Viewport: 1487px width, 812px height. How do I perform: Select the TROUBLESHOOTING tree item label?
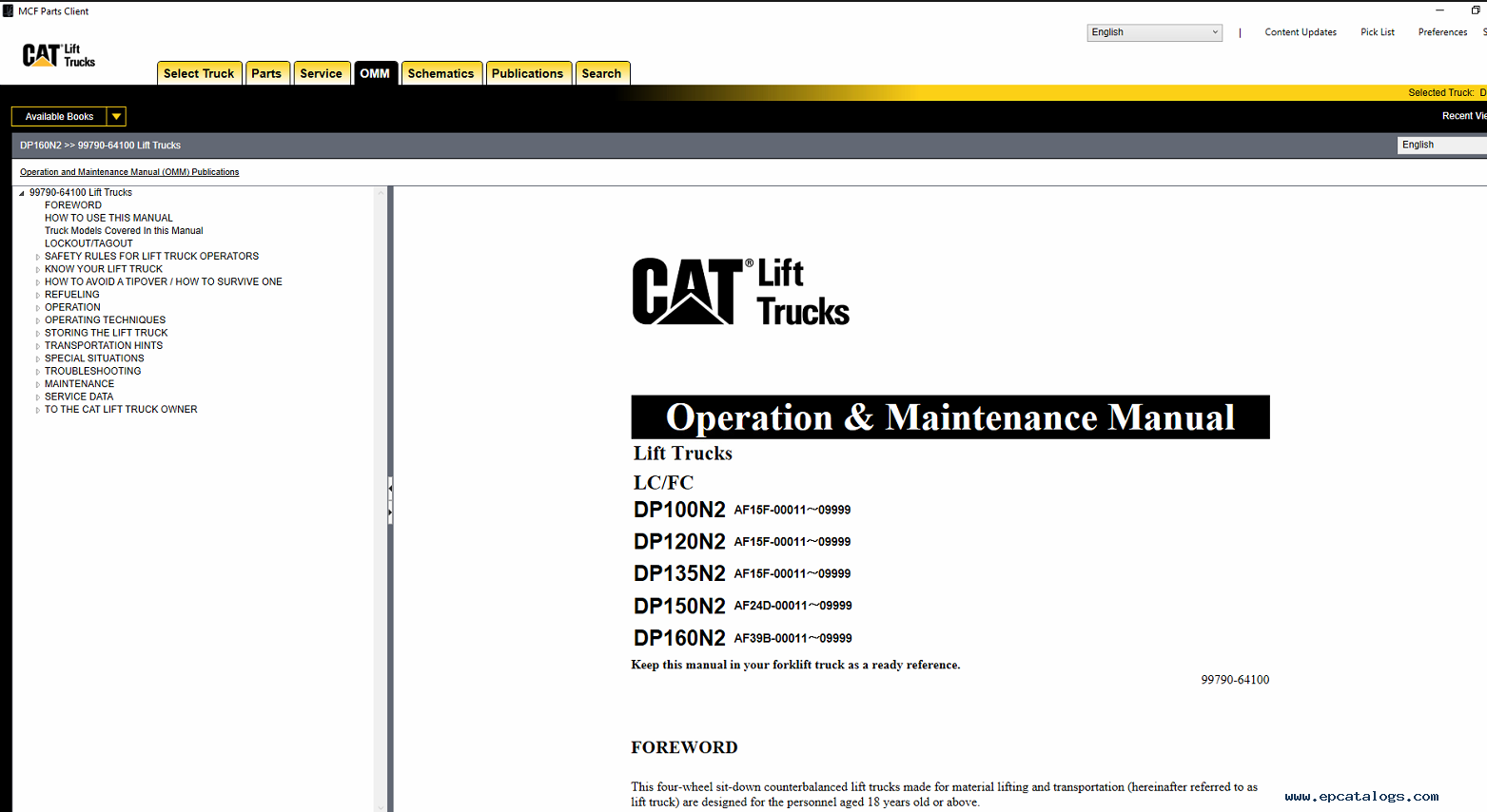92,371
